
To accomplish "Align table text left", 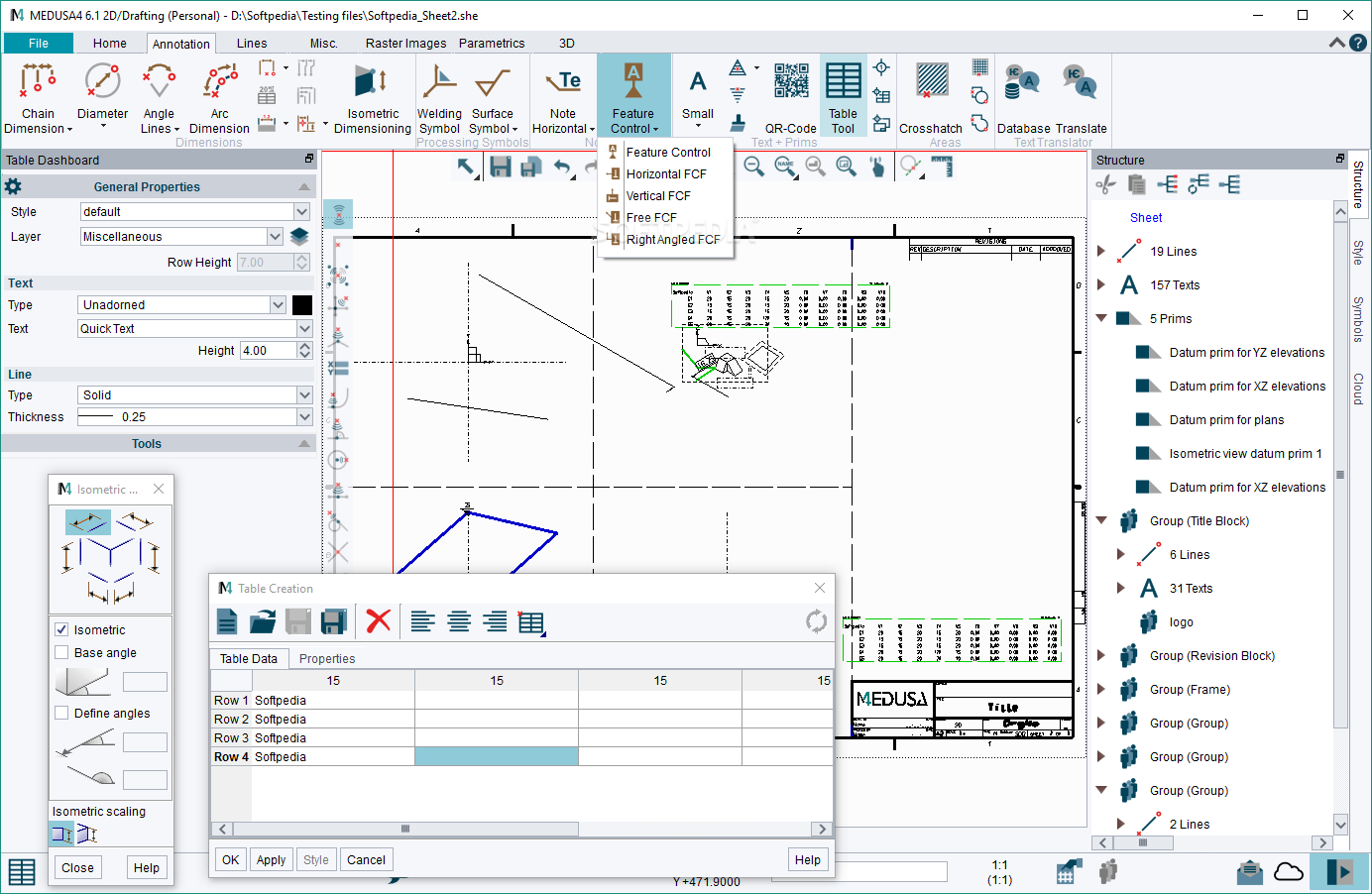I will (422, 621).
